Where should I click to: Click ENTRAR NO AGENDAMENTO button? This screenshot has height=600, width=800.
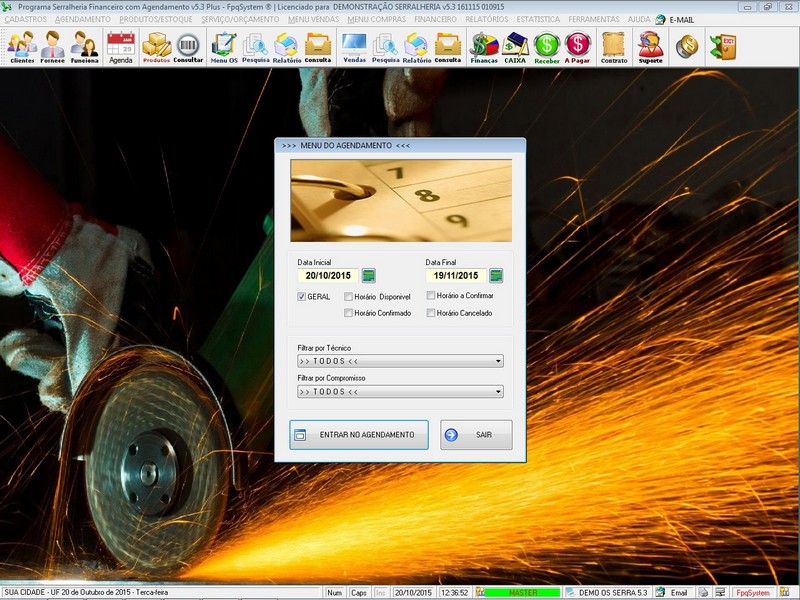(359, 435)
